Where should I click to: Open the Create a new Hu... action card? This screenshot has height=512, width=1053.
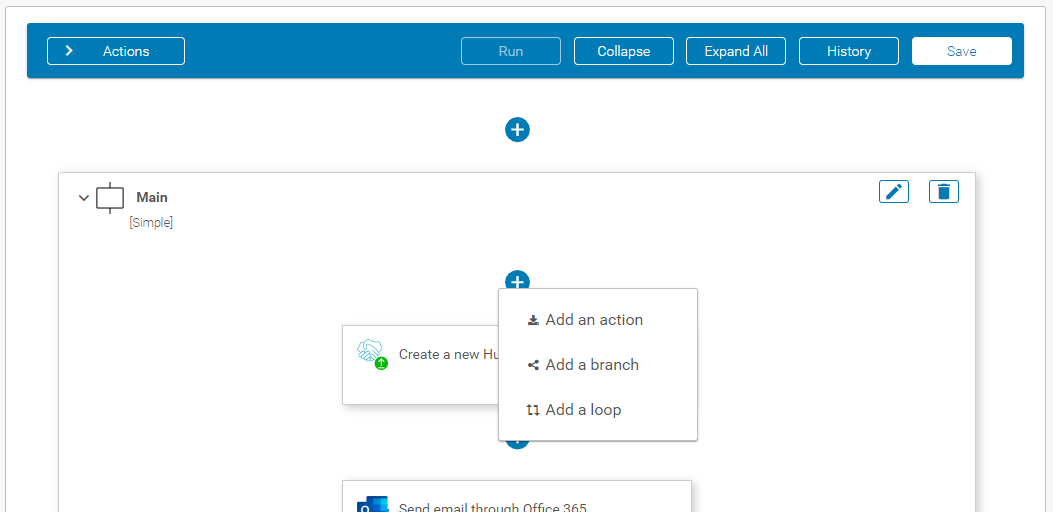click(420, 365)
